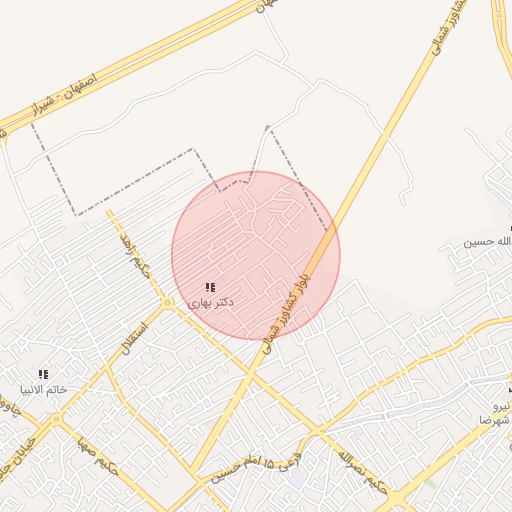Select the فرعی ۱۵ امام حسین street label
512x512 pixels.
[x=256, y=467]
